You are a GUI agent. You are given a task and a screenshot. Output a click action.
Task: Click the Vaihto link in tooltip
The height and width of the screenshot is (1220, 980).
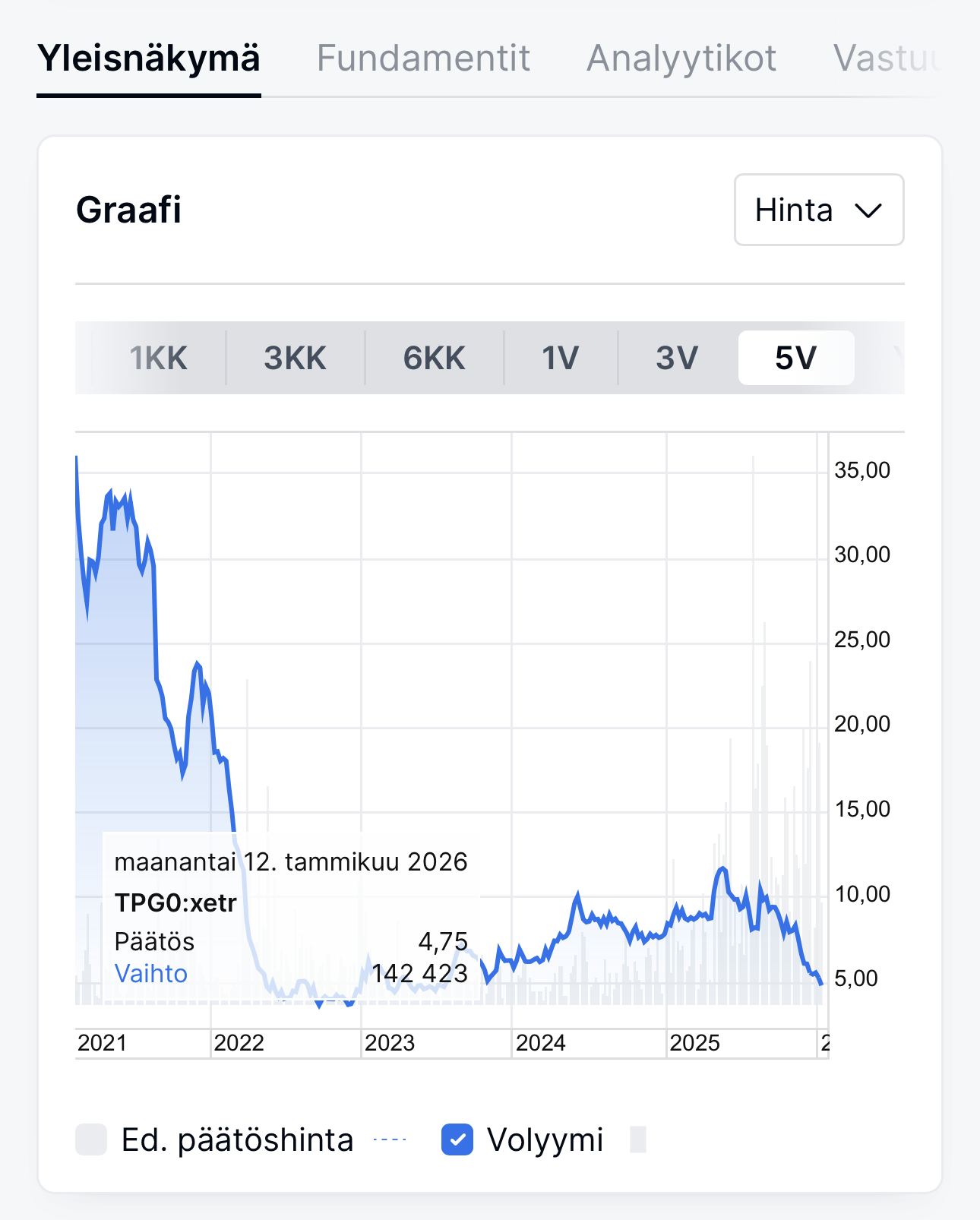(150, 973)
